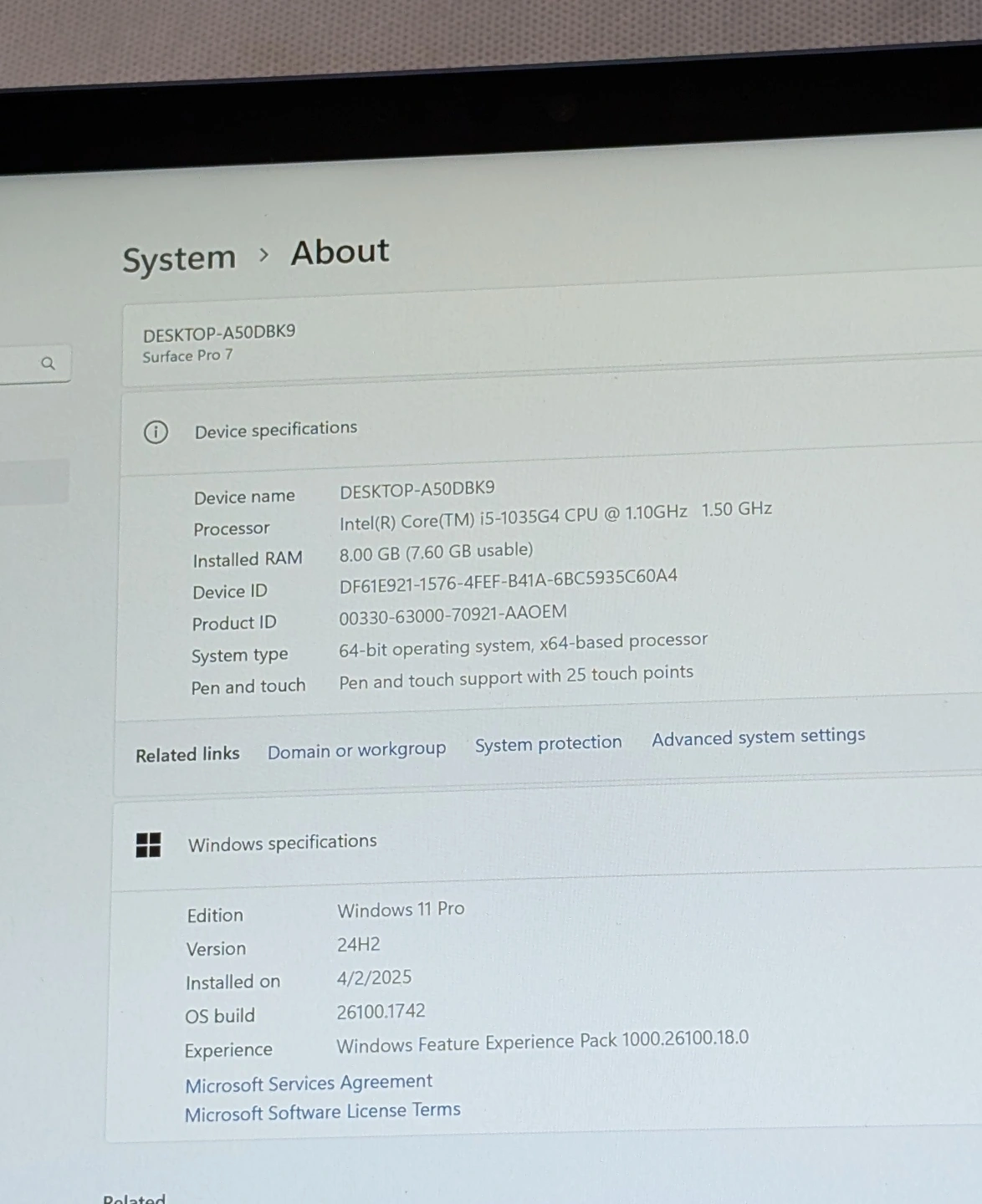Click the Surface Pro 7 model text

point(187,355)
